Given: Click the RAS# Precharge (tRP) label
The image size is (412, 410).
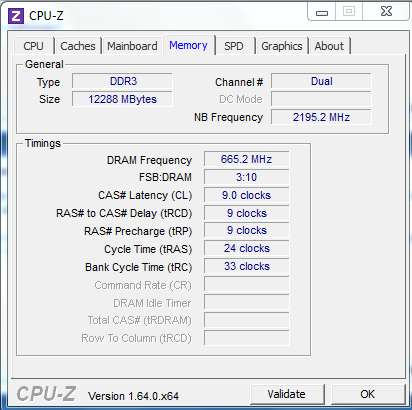Looking at the screenshot, I should [x=138, y=231].
